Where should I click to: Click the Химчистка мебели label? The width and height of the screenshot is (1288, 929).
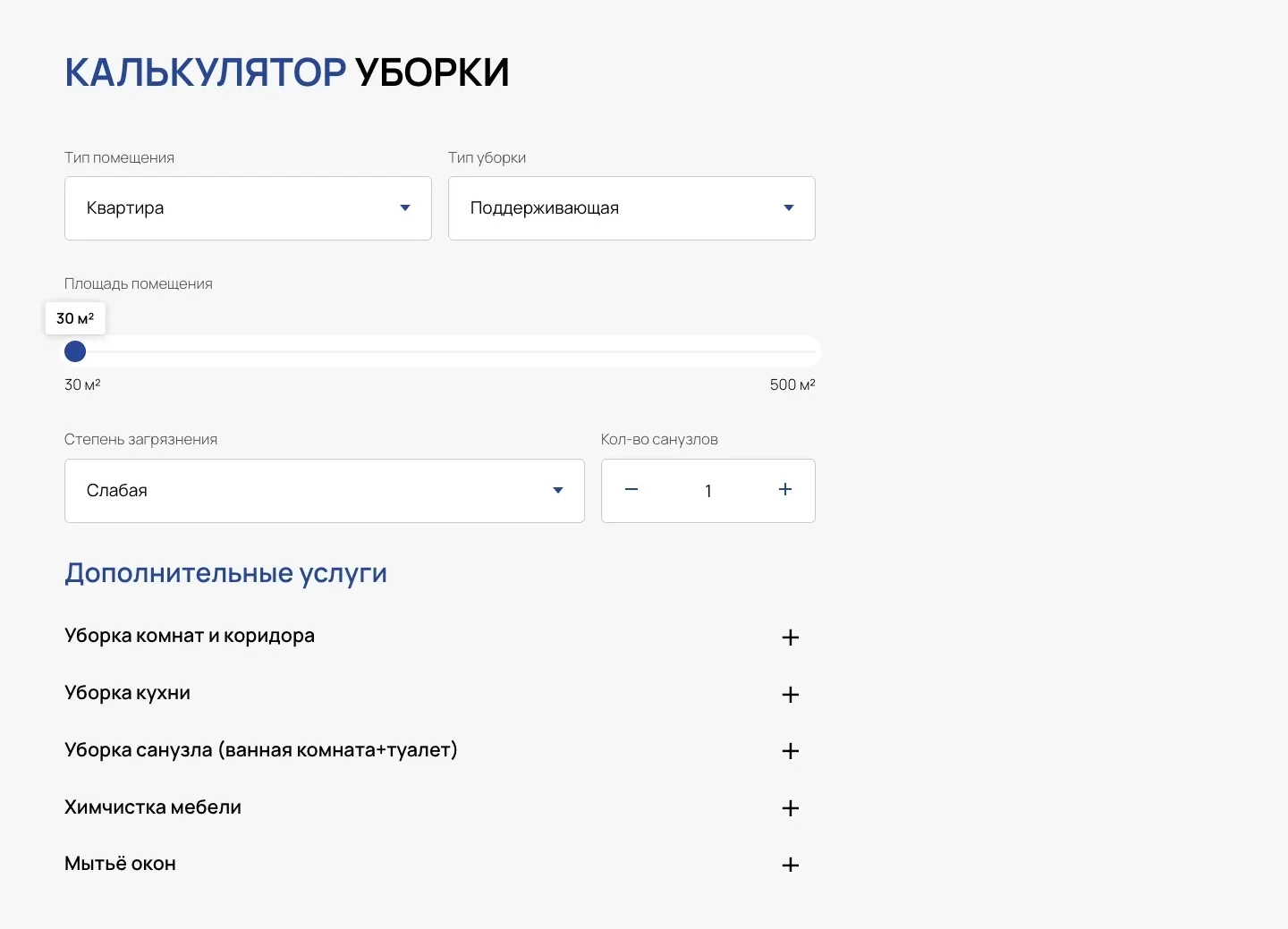153,807
